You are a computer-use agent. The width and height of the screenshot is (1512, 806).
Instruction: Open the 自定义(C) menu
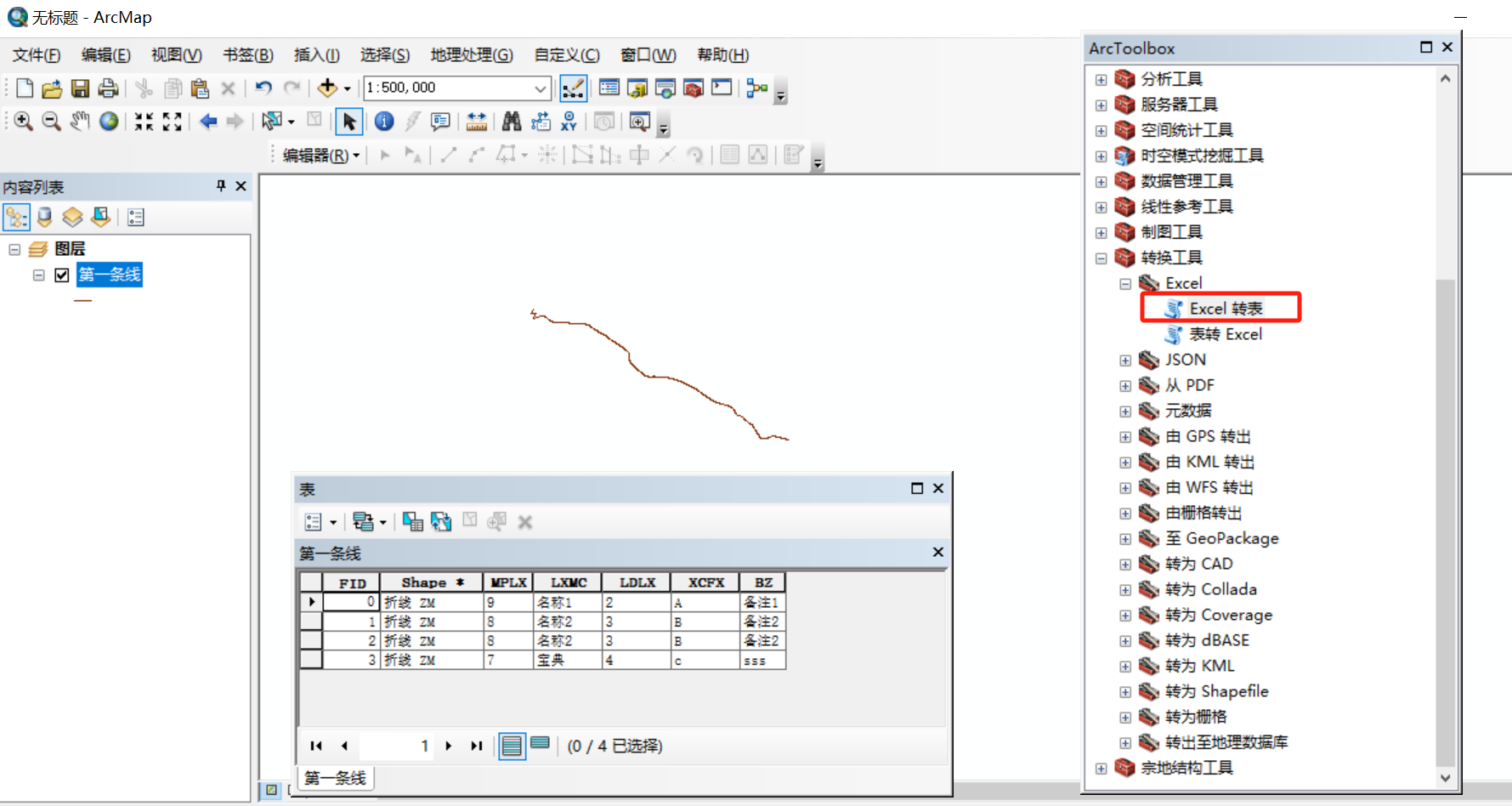(x=567, y=55)
